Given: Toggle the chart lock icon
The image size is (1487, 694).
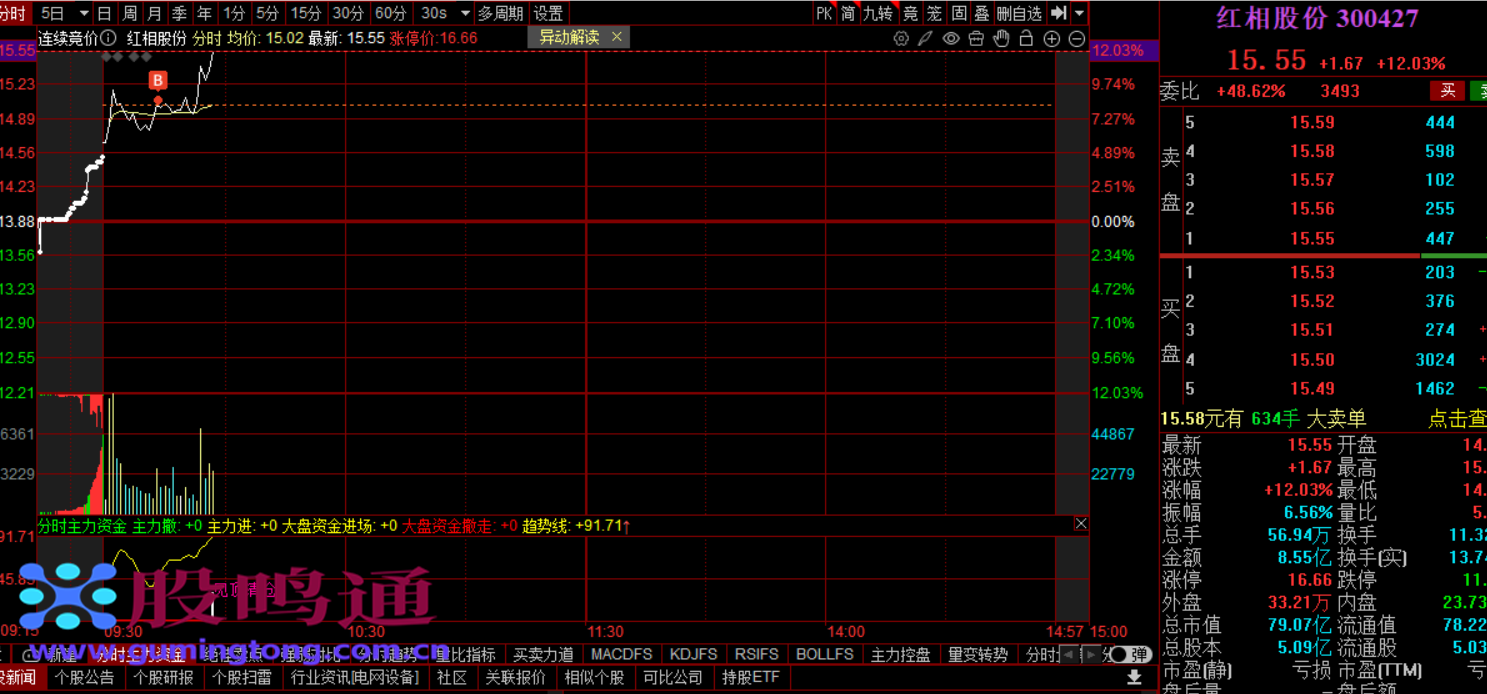Looking at the screenshot, I should click(1027, 38).
